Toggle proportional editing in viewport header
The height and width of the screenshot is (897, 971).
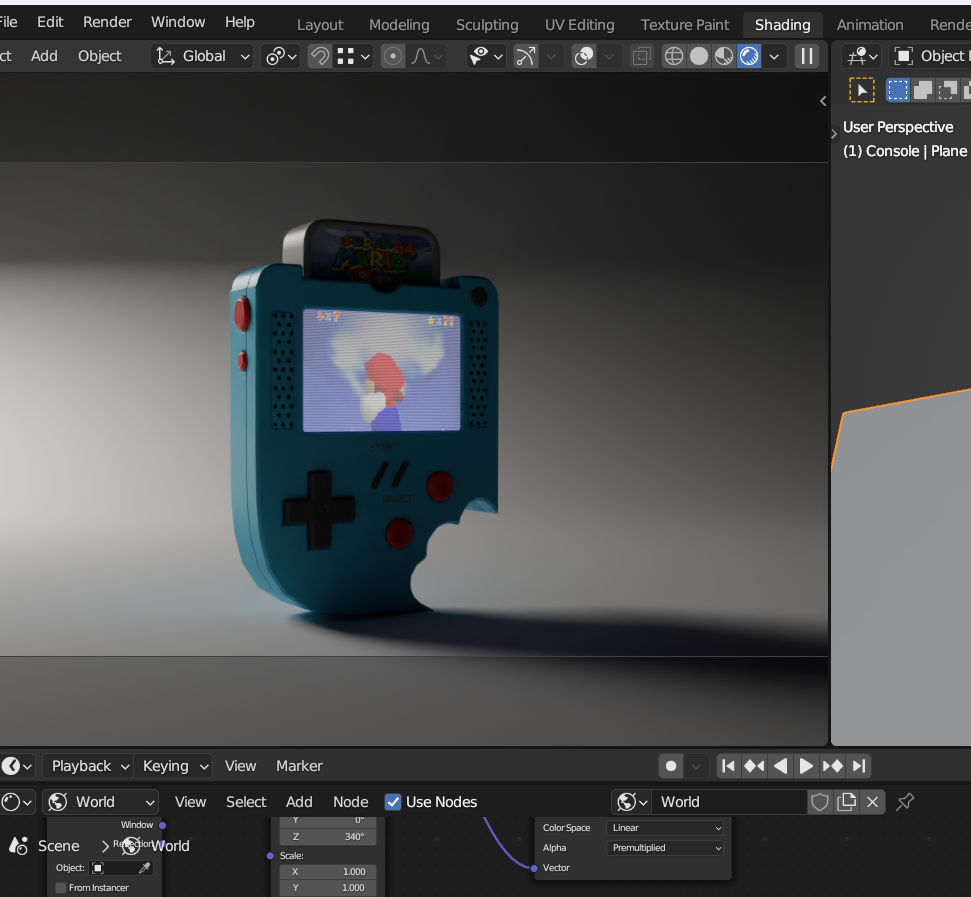[x=393, y=56]
